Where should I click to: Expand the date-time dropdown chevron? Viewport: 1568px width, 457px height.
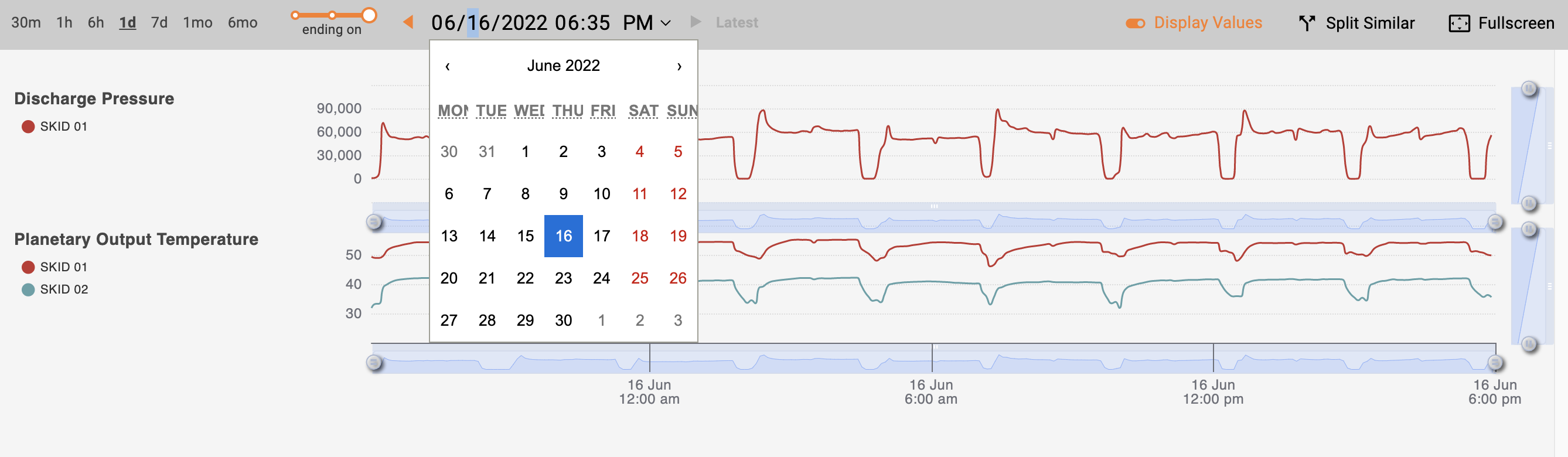(x=666, y=23)
